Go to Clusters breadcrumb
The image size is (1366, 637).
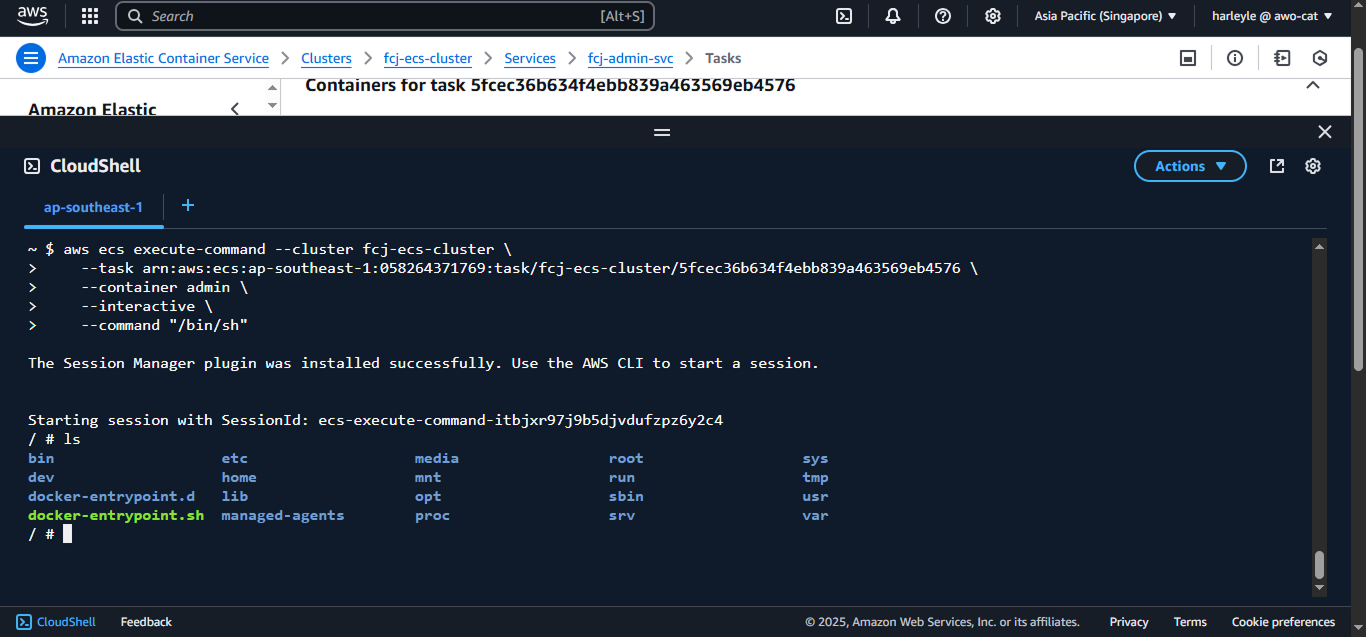pos(326,58)
